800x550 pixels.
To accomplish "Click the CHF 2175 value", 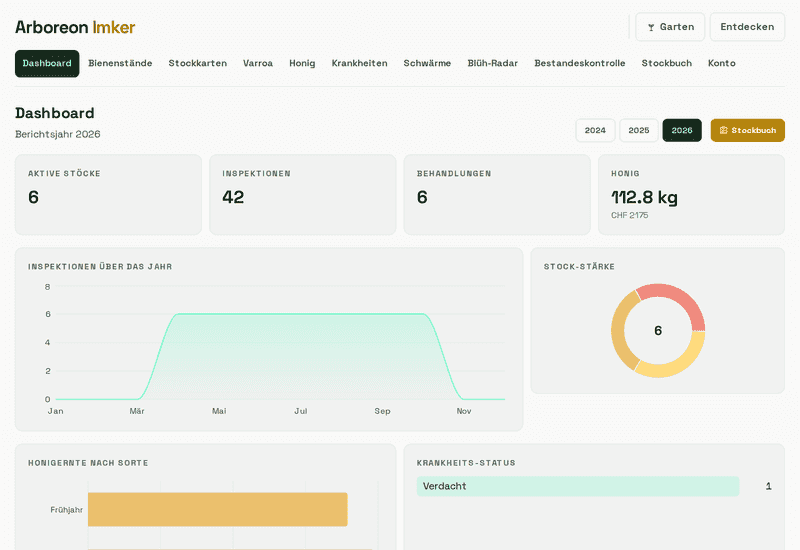I will coord(630,215).
